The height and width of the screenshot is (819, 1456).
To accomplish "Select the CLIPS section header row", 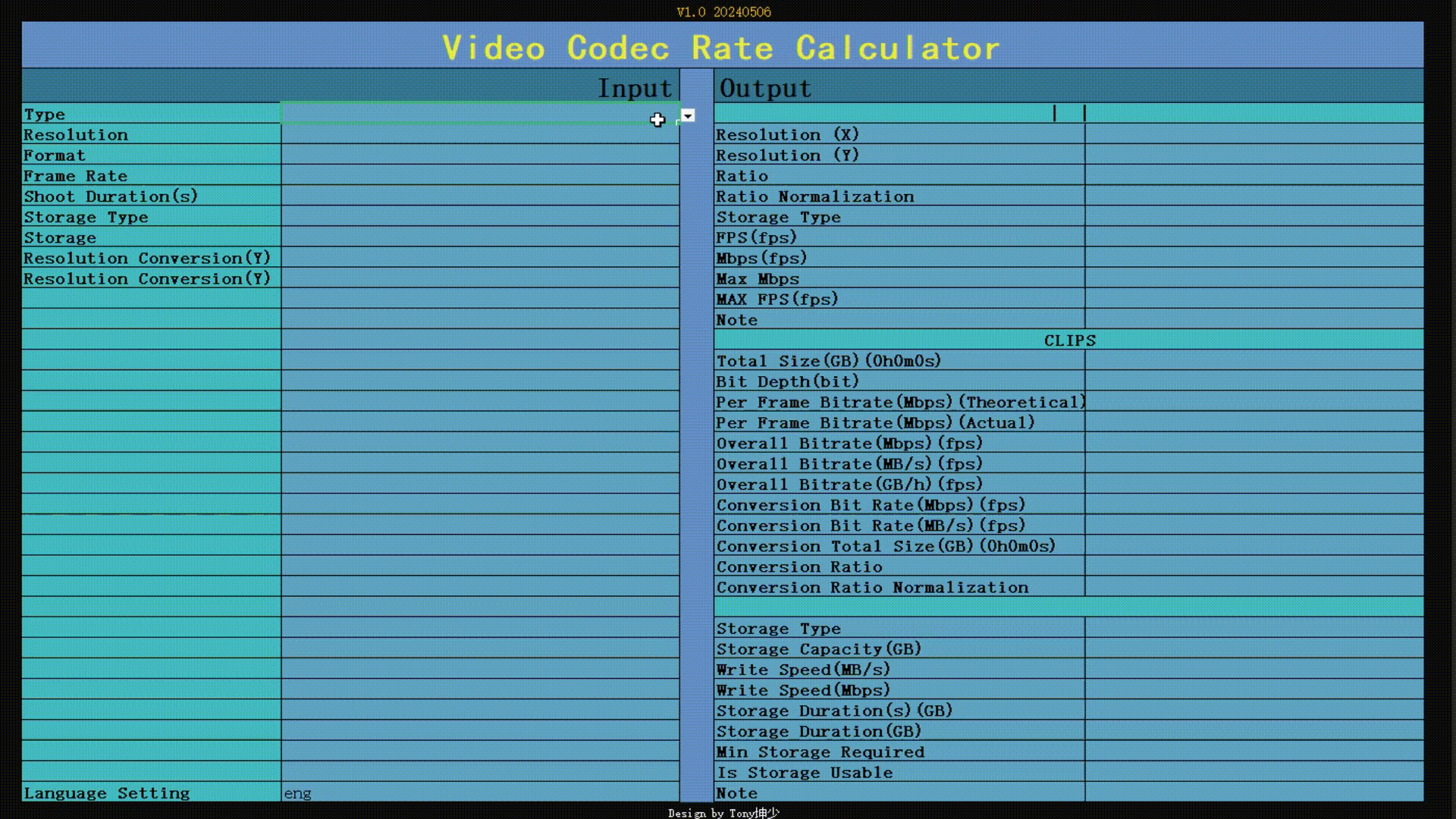I will [1068, 340].
